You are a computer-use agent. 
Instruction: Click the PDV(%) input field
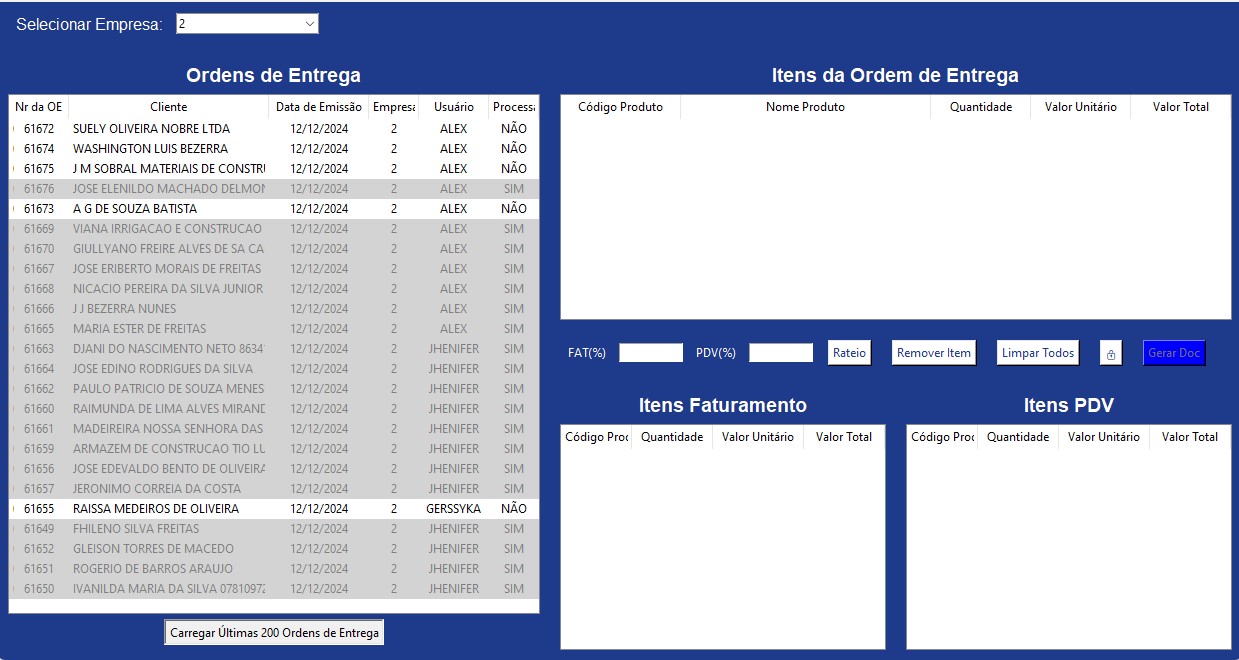780,352
